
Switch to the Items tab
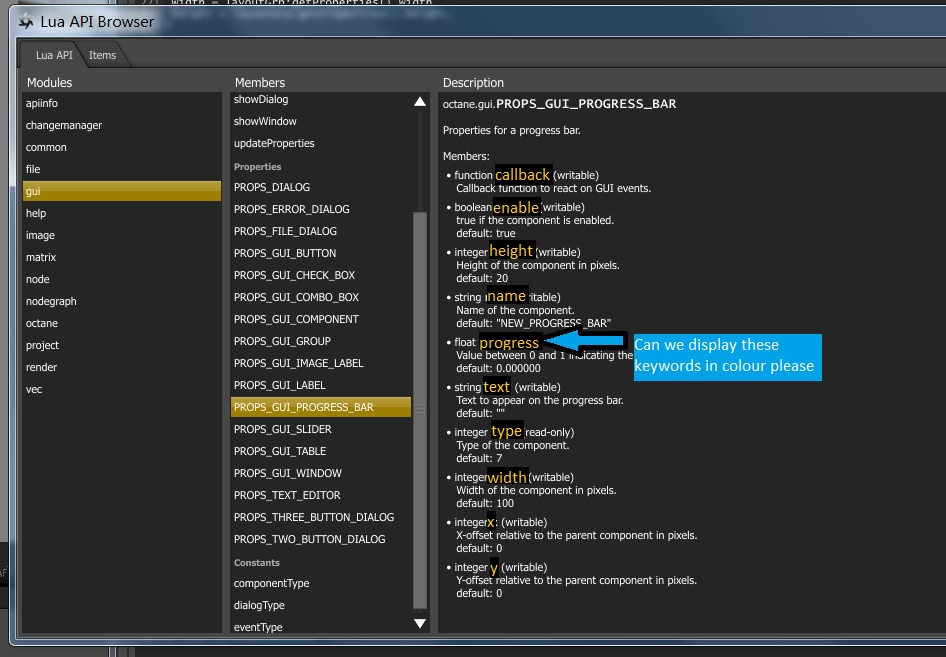[x=102, y=55]
